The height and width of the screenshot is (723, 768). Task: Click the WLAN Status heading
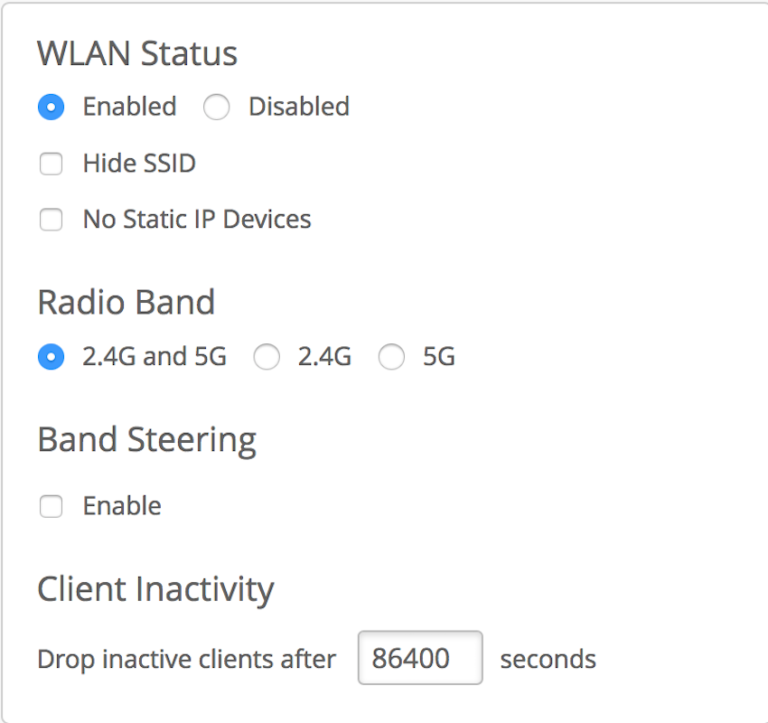coord(137,53)
